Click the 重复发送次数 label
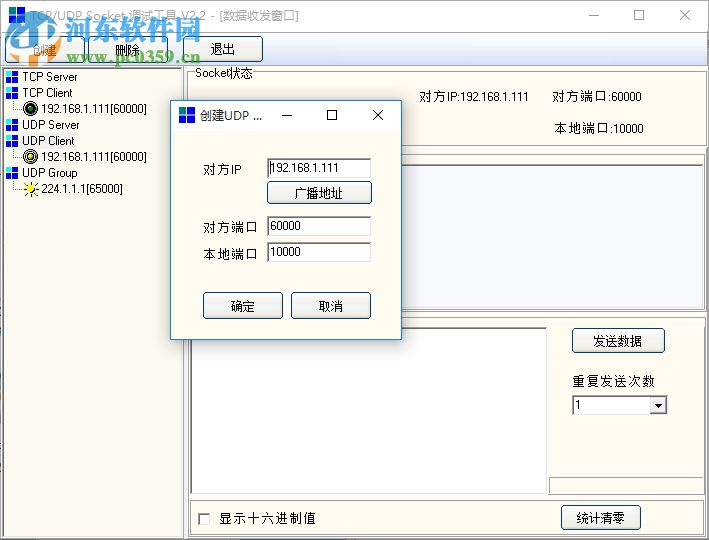The image size is (709, 540). point(614,381)
